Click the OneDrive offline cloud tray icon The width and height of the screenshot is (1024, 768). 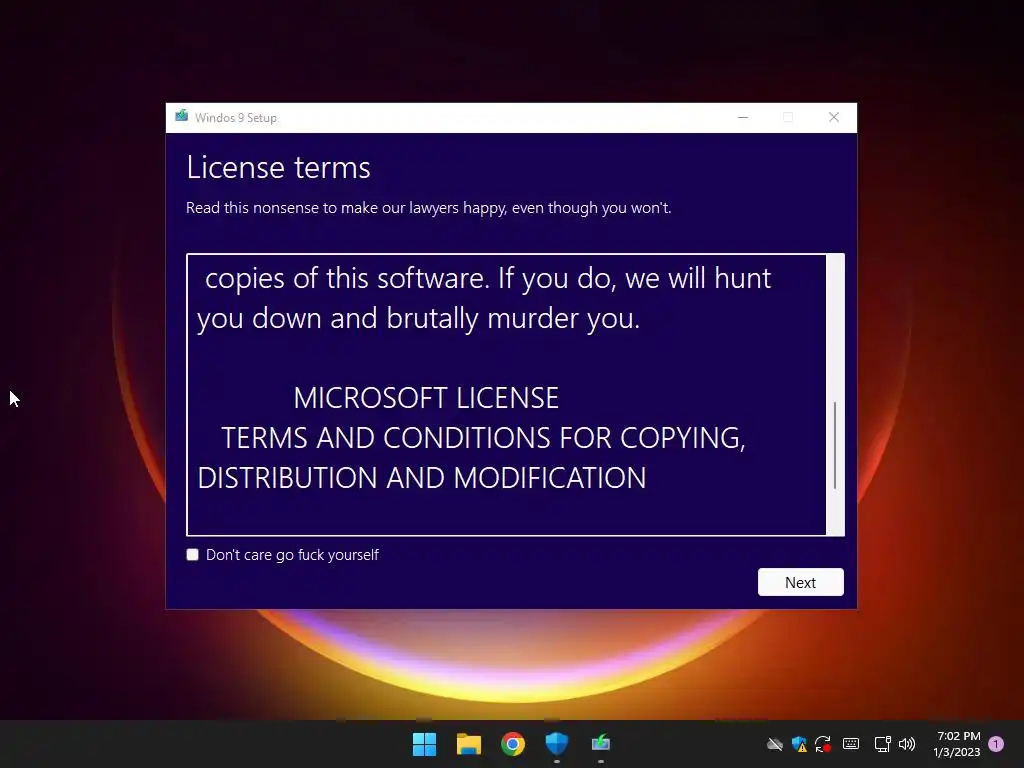point(775,744)
